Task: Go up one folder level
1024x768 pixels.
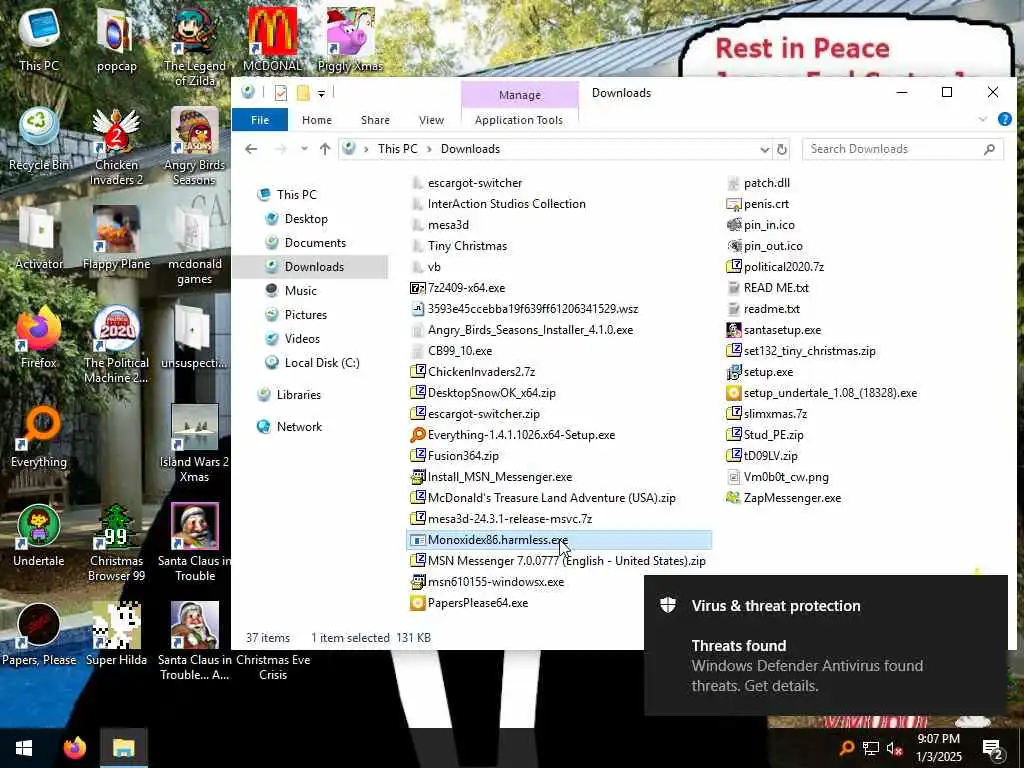Action: [x=325, y=149]
